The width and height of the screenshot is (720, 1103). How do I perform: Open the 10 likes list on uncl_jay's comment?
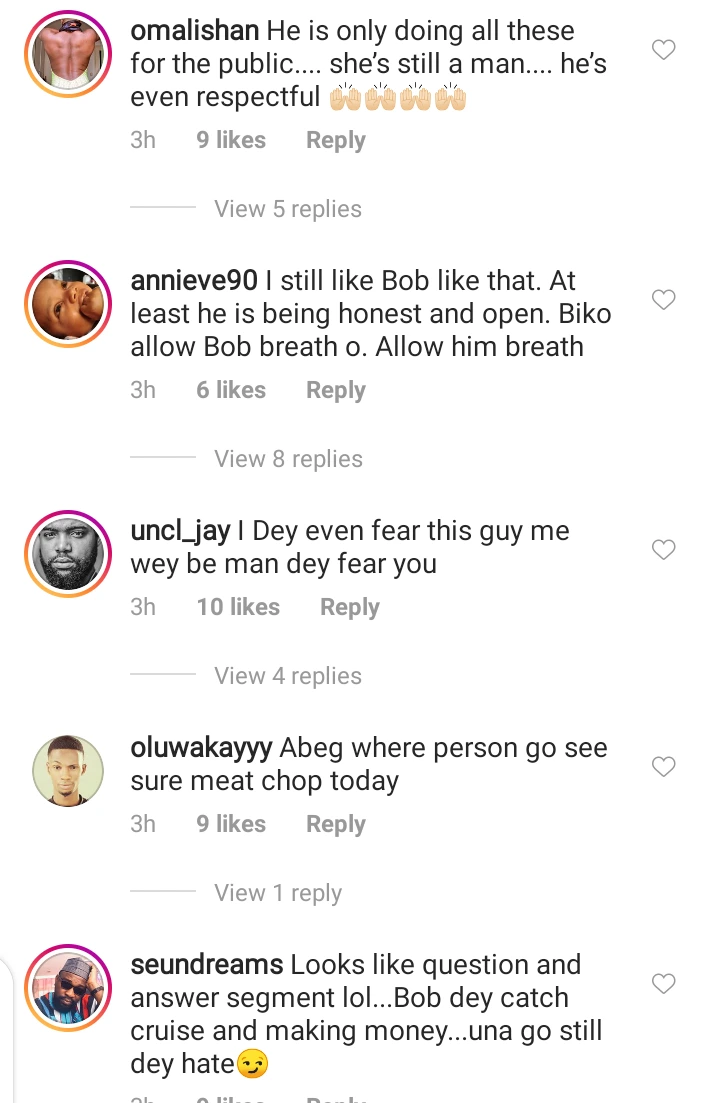tap(238, 607)
